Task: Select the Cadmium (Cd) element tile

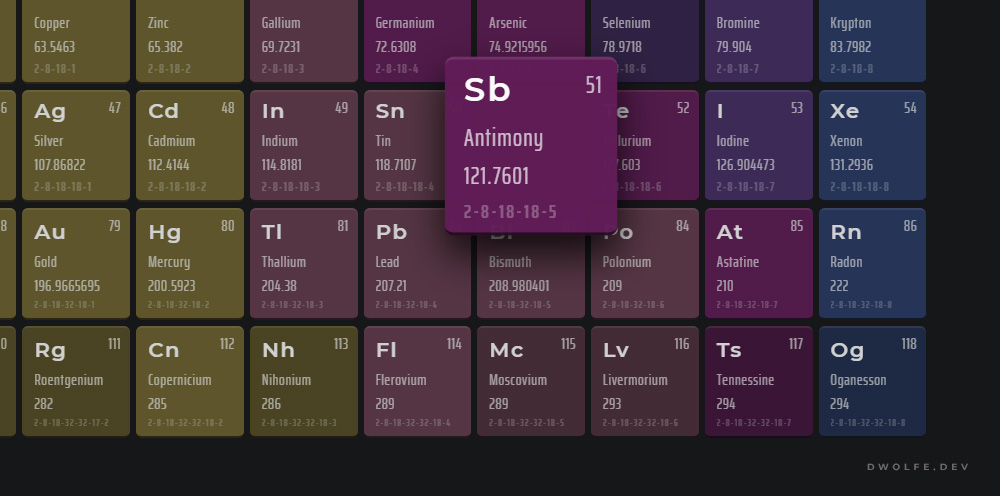Action: click(190, 145)
